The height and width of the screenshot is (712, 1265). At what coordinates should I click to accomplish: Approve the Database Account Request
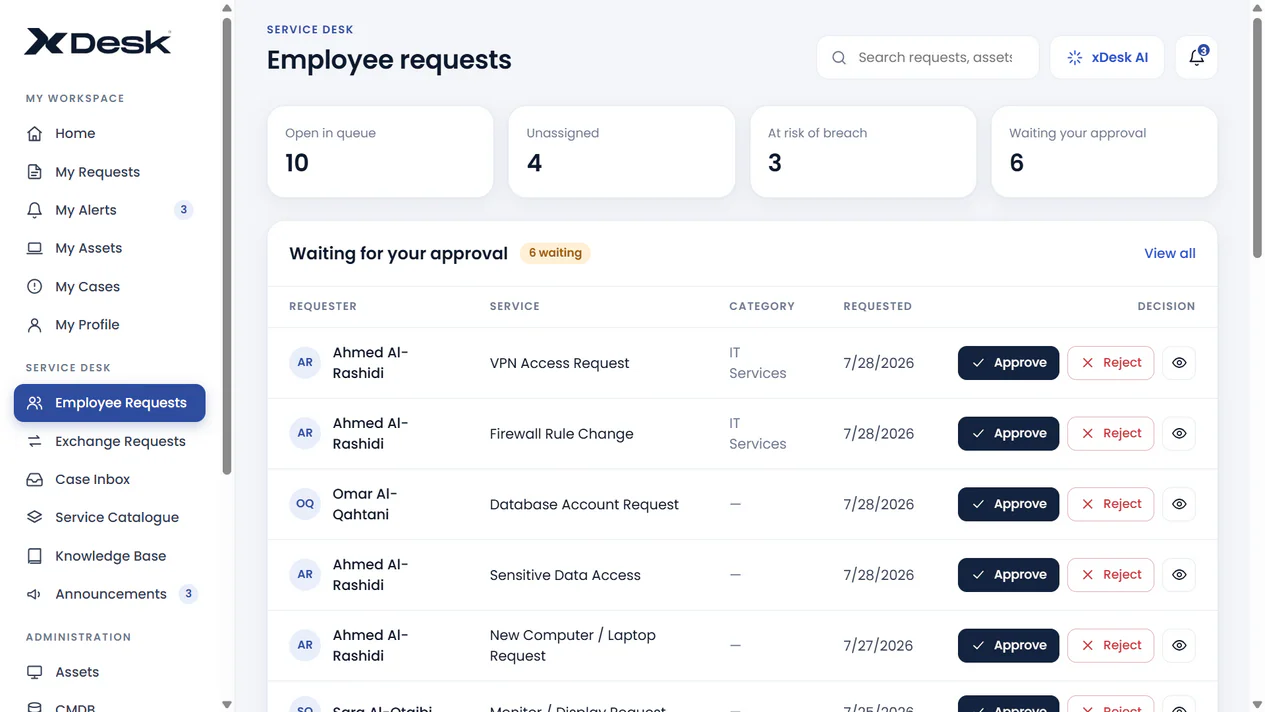(1008, 504)
